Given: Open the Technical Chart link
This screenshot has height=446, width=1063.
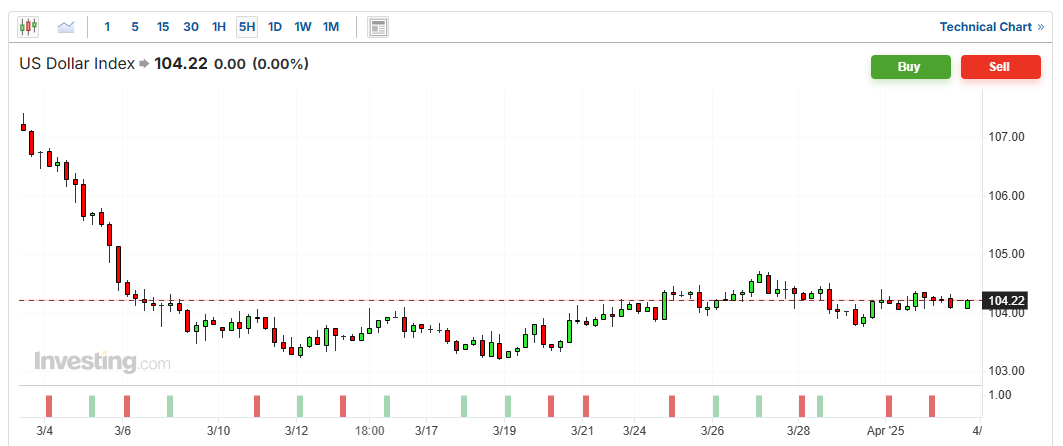Looking at the screenshot, I should coord(991,27).
